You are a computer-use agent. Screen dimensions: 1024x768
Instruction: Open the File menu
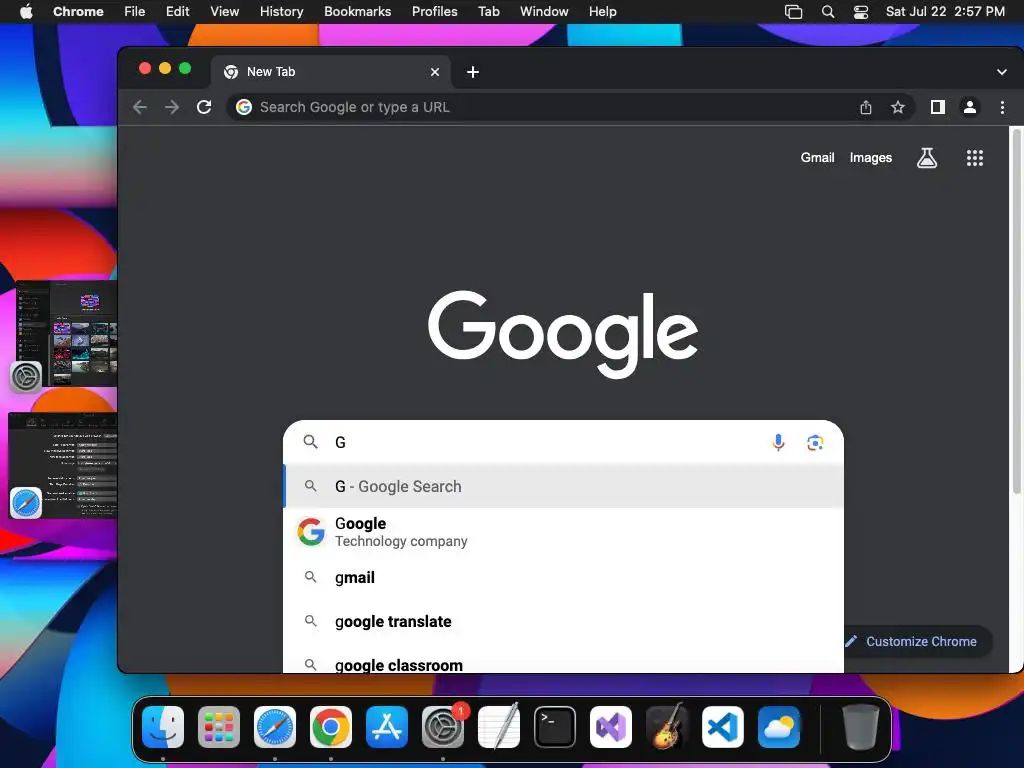tap(135, 12)
